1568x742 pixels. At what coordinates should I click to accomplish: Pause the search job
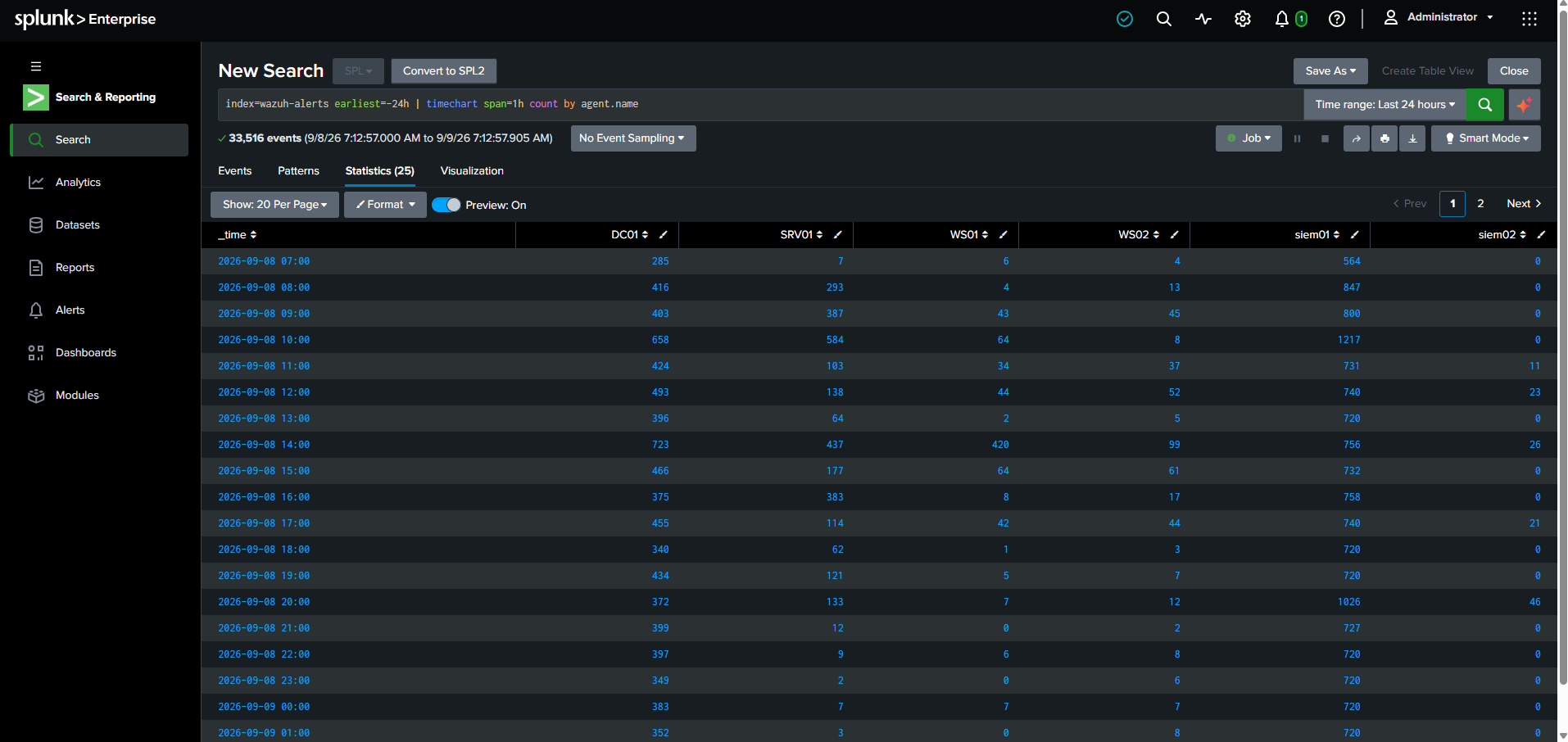point(1297,138)
